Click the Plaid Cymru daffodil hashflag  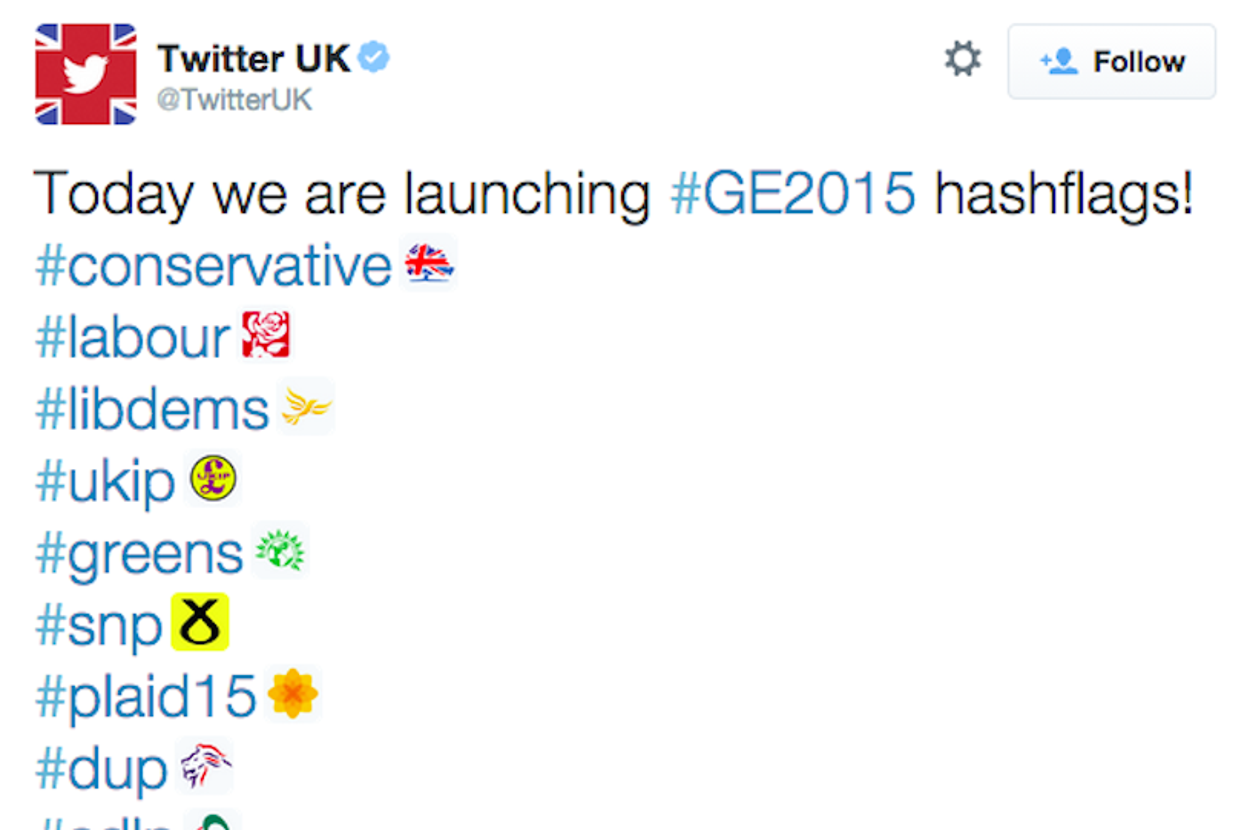click(293, 694)
